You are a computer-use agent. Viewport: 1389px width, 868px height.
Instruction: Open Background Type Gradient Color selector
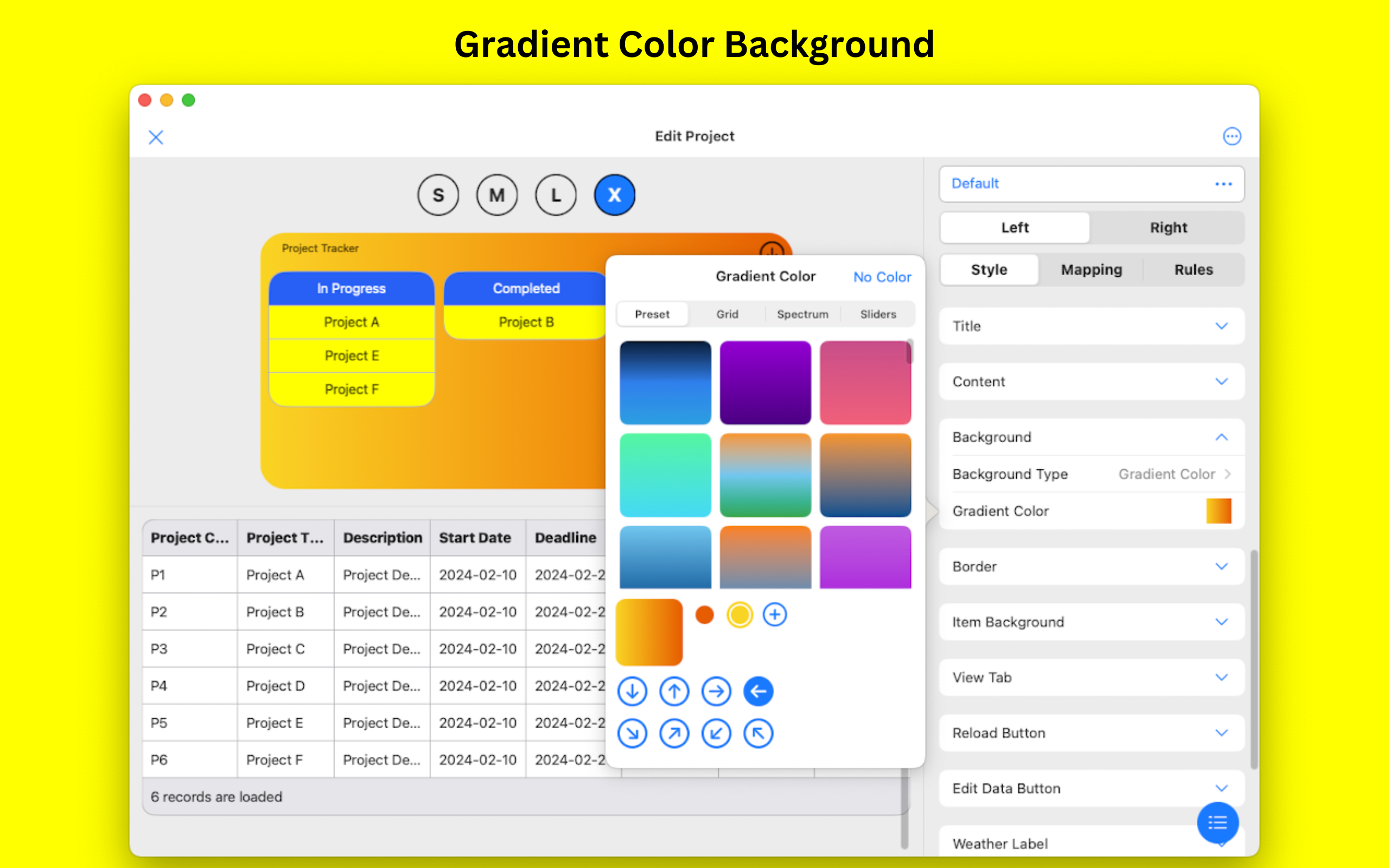1092,474
